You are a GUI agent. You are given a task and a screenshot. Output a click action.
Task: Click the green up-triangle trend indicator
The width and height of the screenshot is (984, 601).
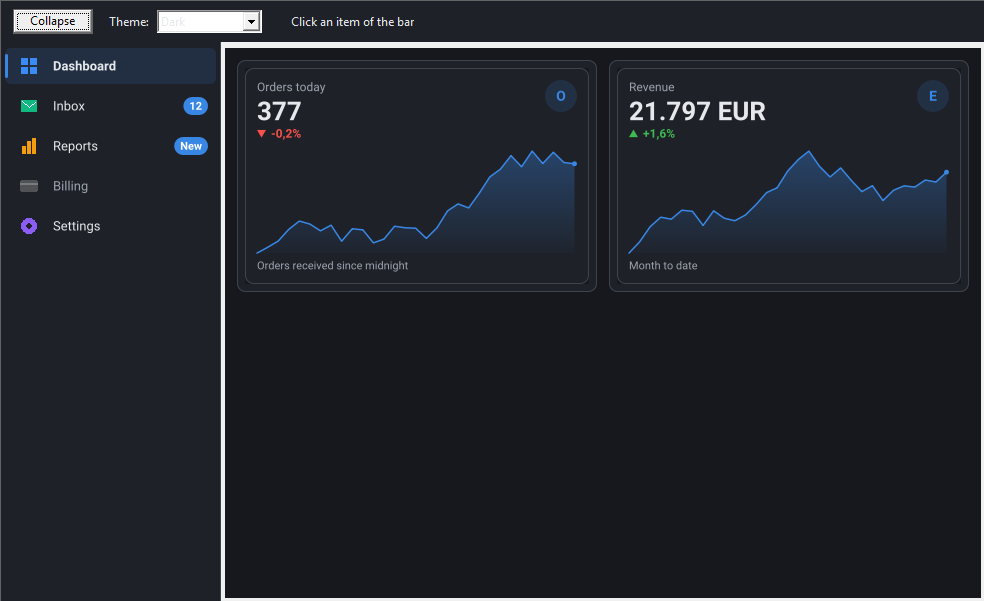coord(633,134)
